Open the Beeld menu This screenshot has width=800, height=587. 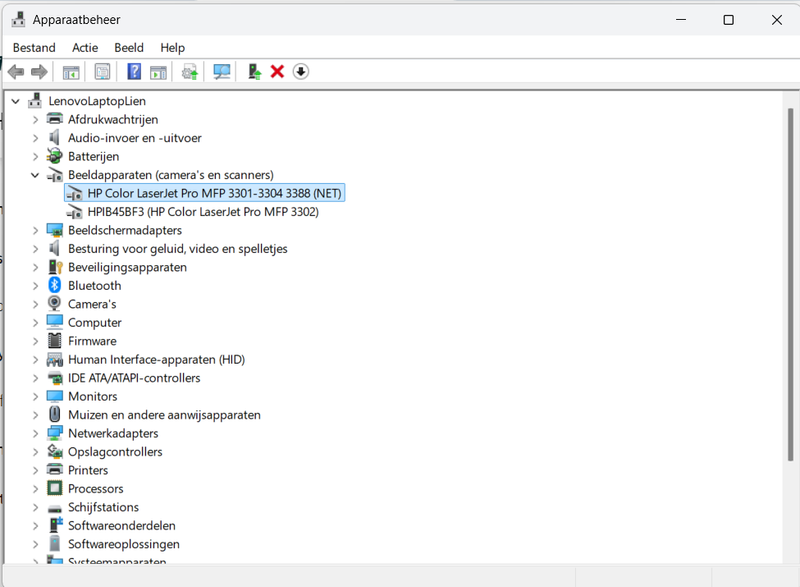click(x=129, y=47)
